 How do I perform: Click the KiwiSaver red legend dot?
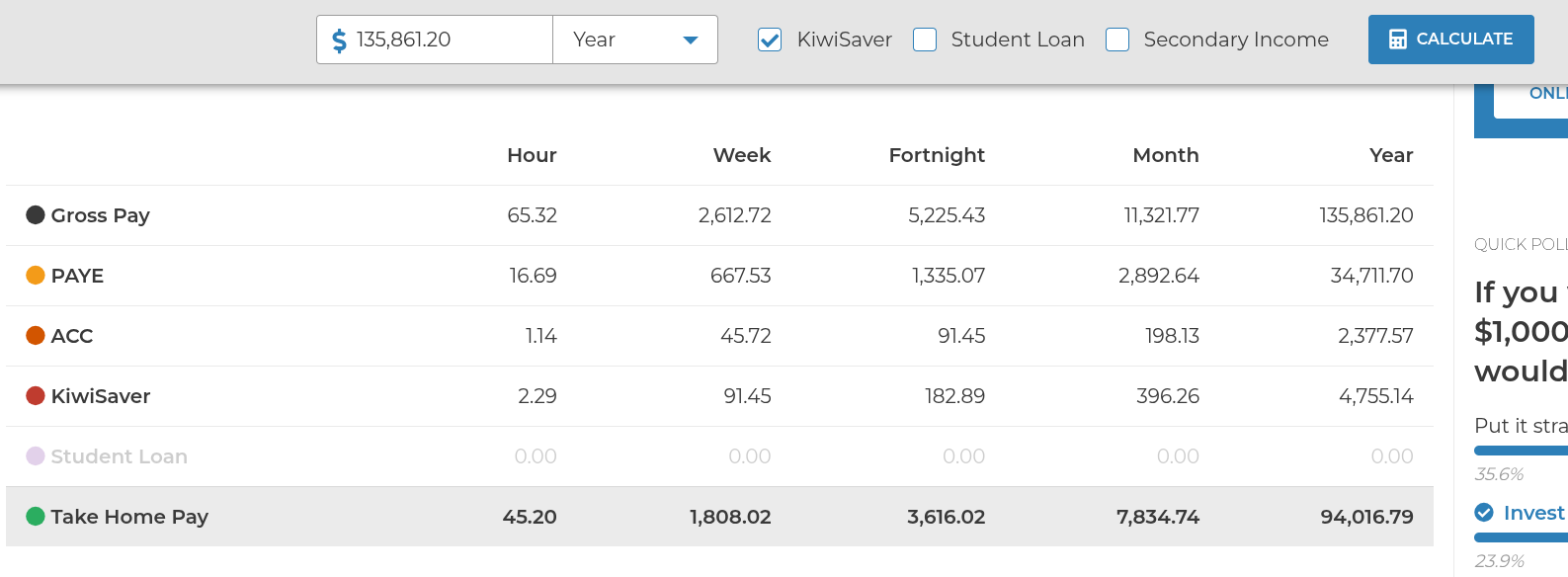click(x=36, y=396)
